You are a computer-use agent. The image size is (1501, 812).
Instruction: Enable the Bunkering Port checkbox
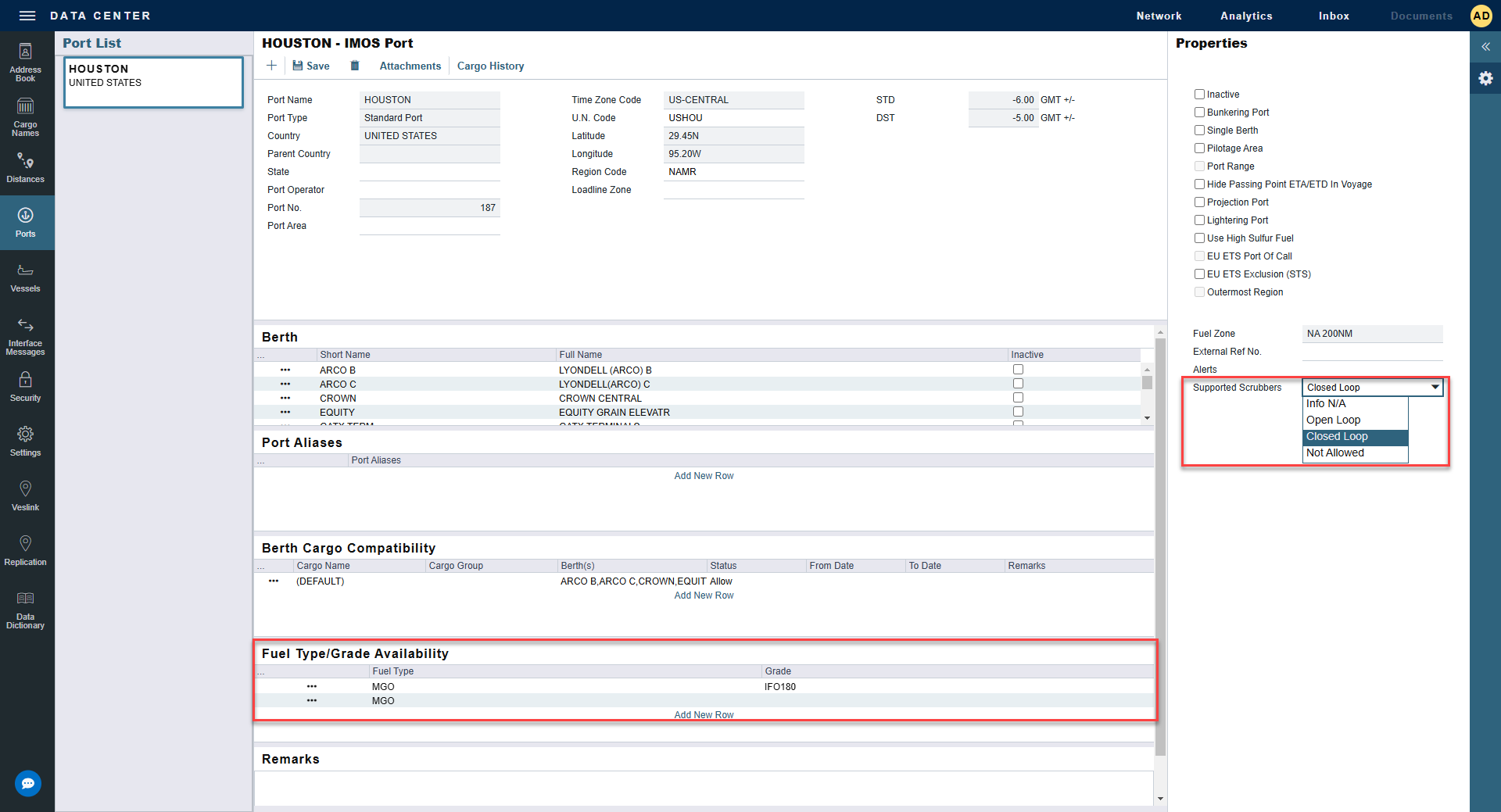(x=1199, y=113)
